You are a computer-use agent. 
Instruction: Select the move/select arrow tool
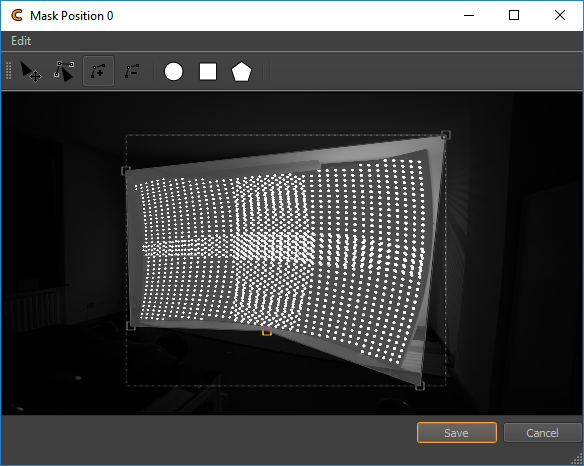click(x=31, y=71)
